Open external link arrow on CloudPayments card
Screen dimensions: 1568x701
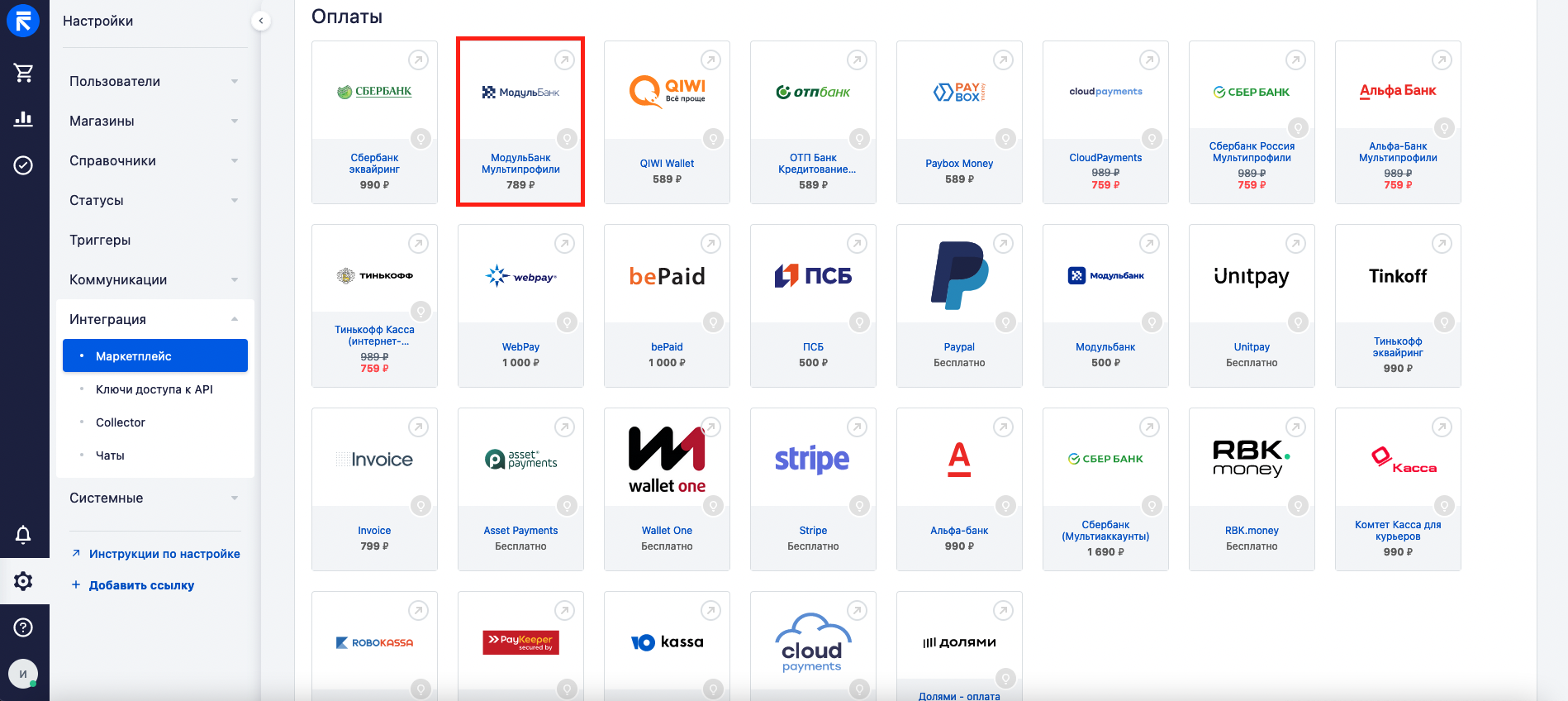click(x=1150, y=60)
